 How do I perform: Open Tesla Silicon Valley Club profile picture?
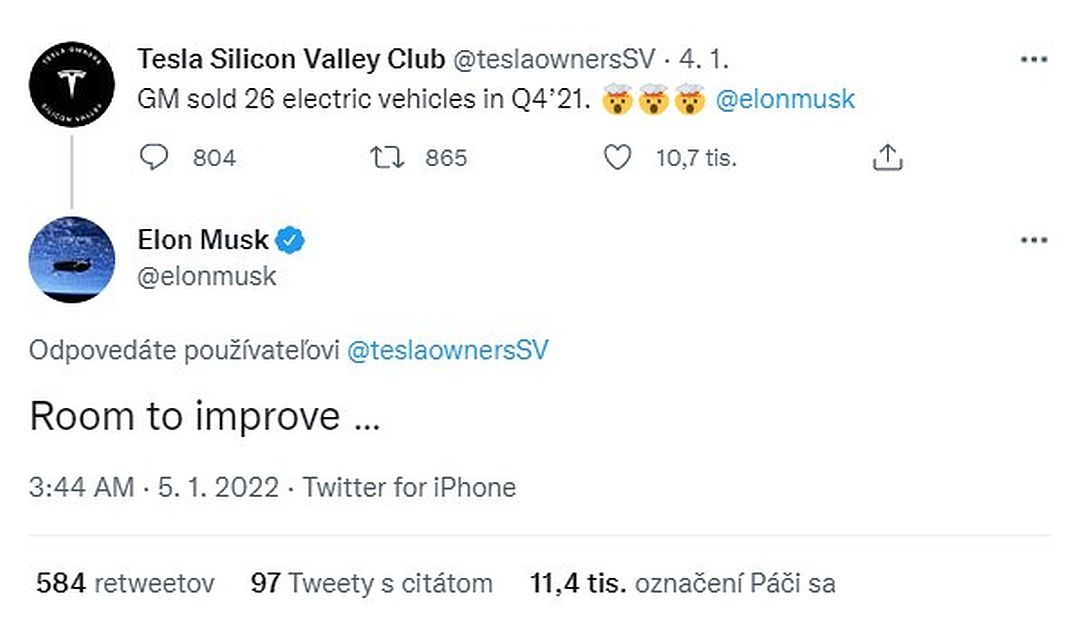[x=72, y=84]
